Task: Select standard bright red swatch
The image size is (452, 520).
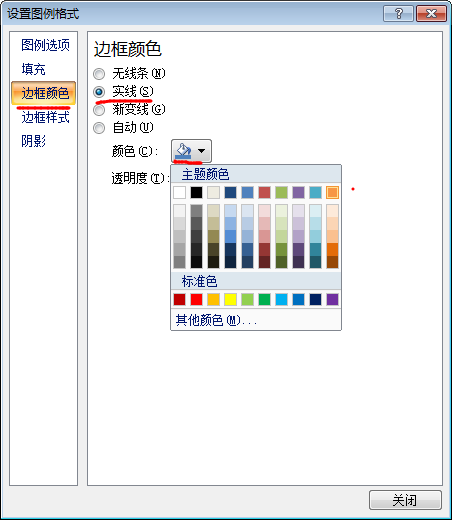Action: click(x=196, y=299)
